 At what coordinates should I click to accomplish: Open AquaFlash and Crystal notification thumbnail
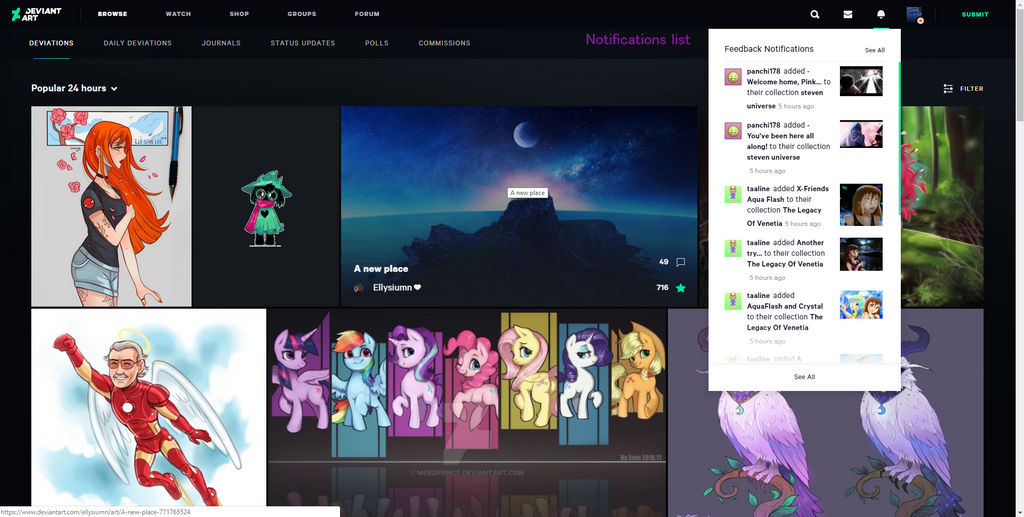pos(861,305)
